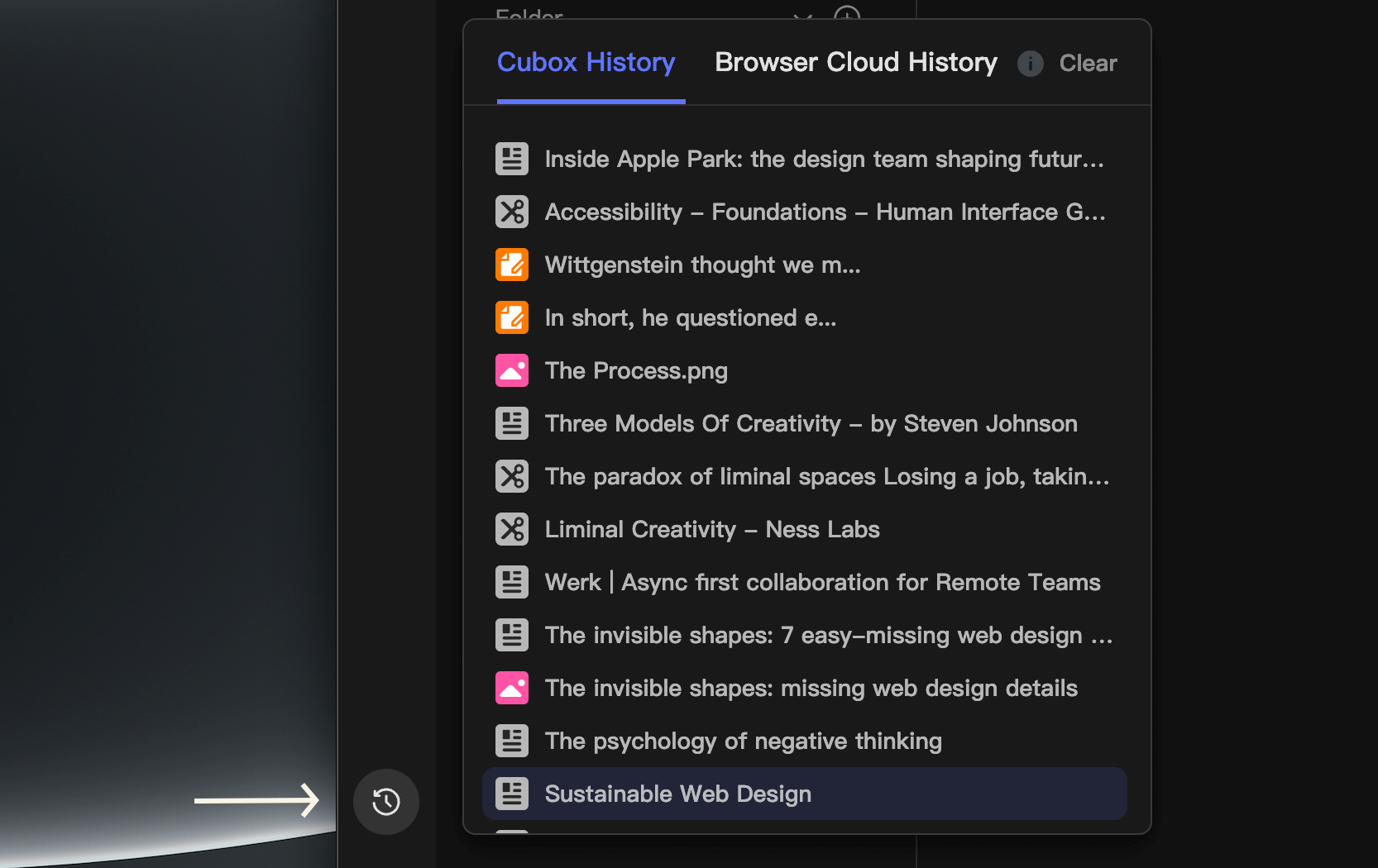Click article icon beside Werk Async first

pyautogui.click(x=512, y=582)
